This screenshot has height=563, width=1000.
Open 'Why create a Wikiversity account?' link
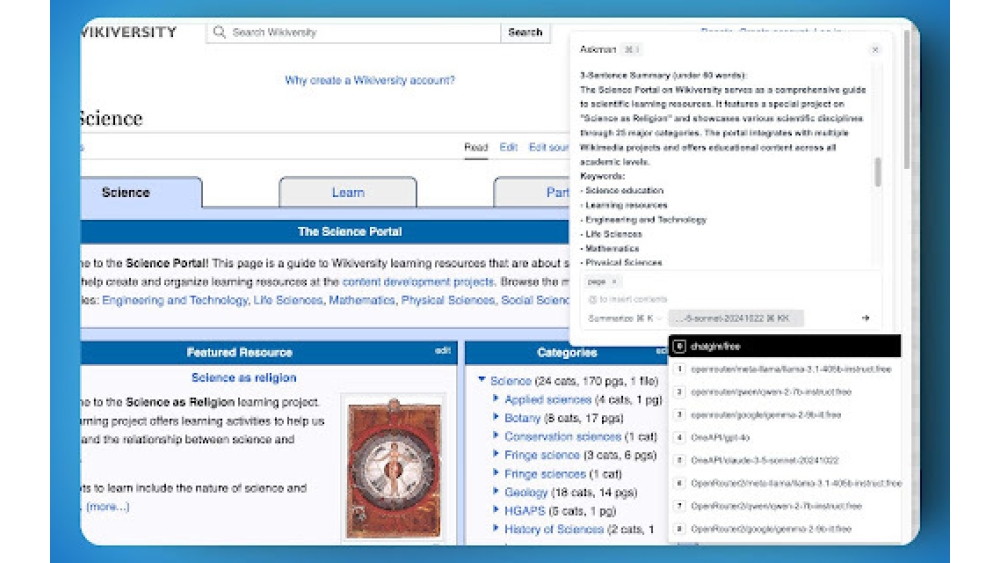click(370, 80)
